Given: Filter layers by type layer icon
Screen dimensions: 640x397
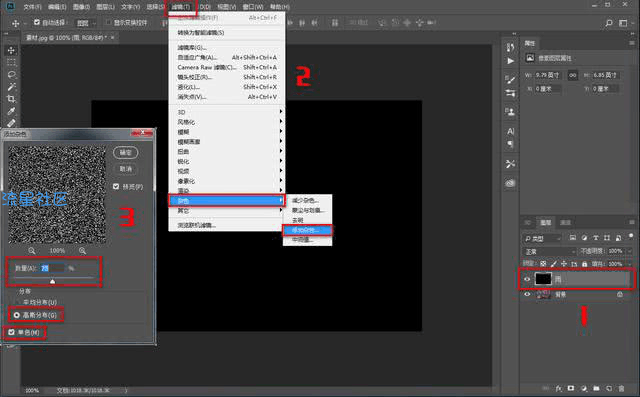Looking at the screenshot, I should coord(596,238).
